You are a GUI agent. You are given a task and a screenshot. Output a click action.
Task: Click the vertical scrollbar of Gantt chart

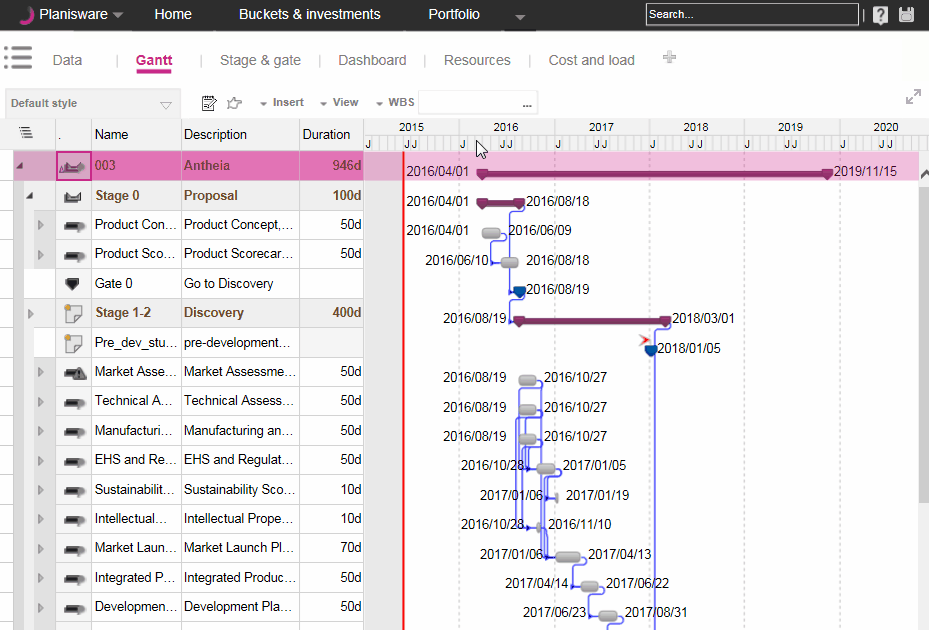[x=924, y=344]
